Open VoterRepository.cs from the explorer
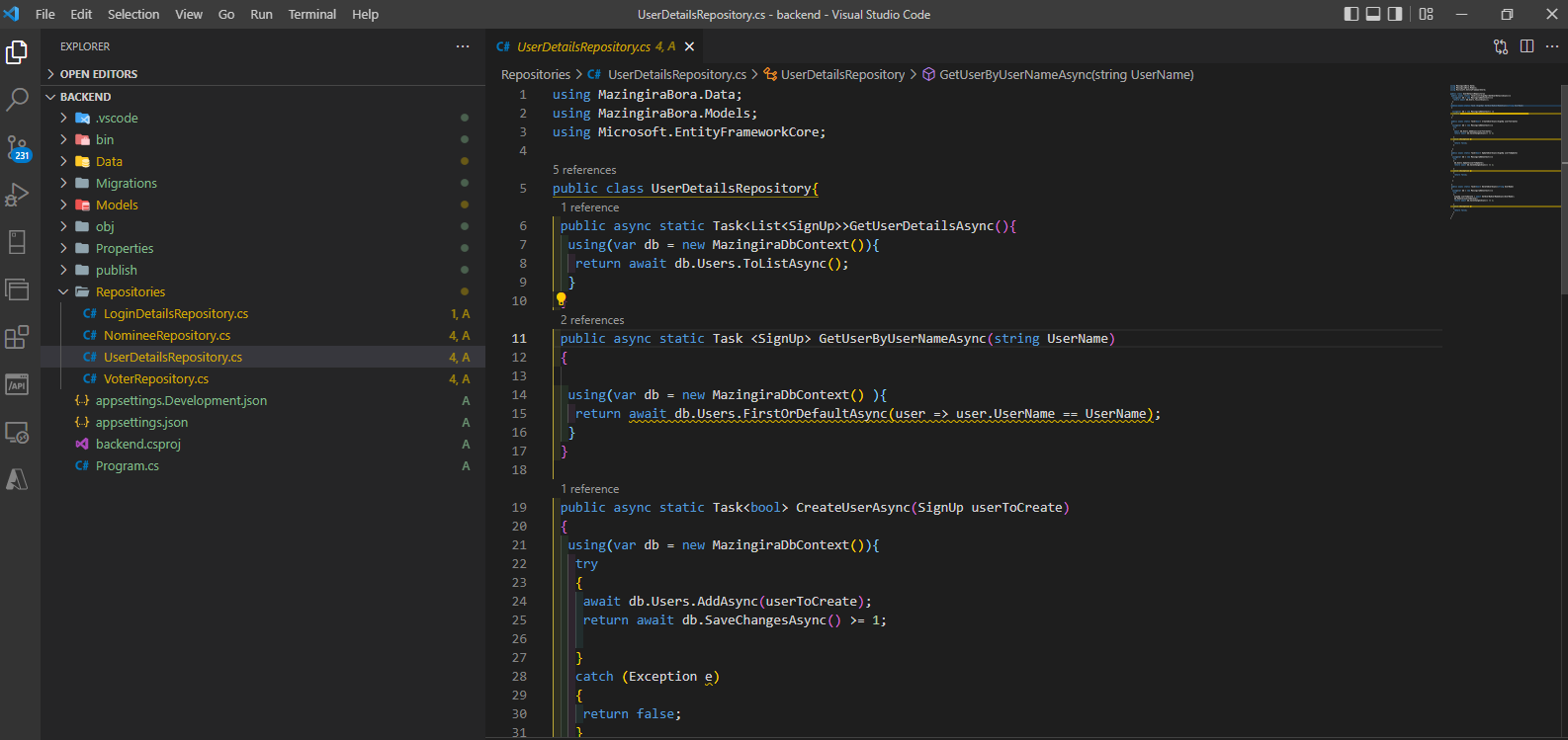Viewport: 1568px width, 740px height. coord(155,378)
